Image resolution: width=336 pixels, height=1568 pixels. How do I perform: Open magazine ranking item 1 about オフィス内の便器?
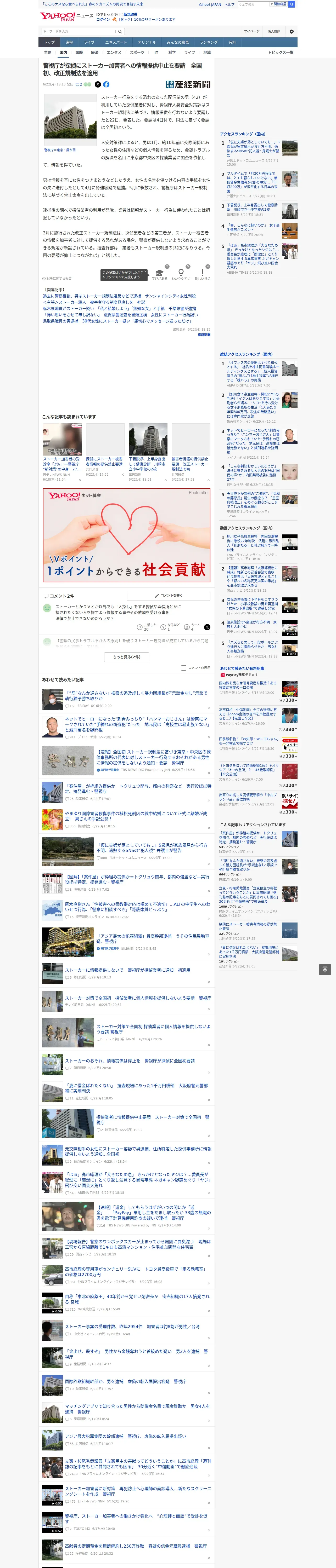253,372
